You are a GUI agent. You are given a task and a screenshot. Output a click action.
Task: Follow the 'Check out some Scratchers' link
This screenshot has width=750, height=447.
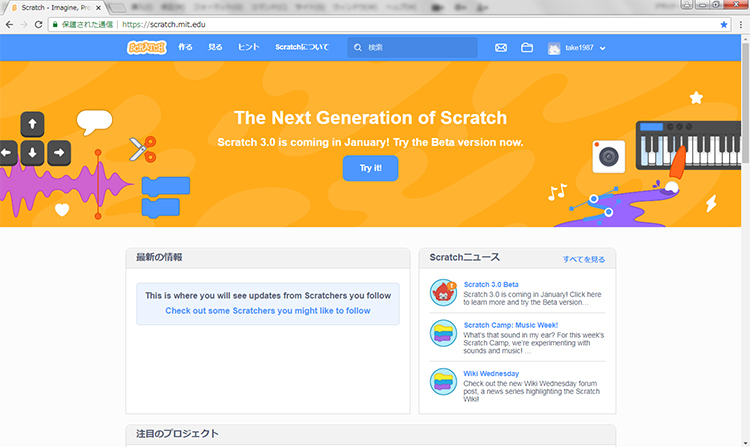pyautogui.click(x=267, y=311)
